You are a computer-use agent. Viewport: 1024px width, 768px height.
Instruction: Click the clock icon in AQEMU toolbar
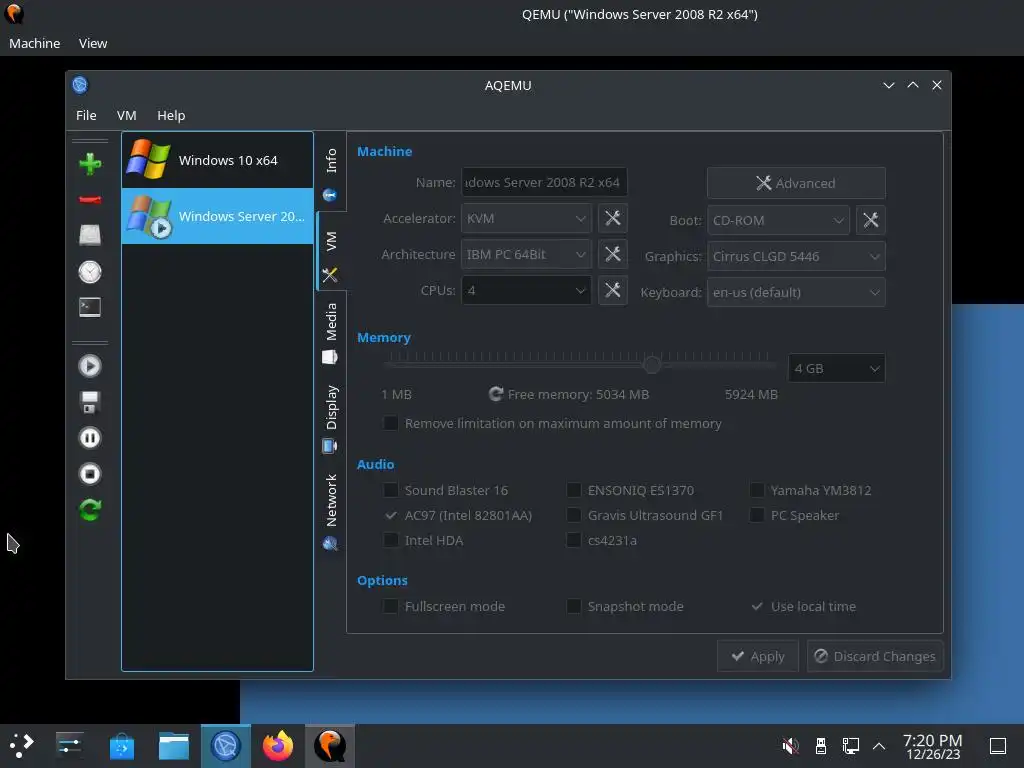90,272
